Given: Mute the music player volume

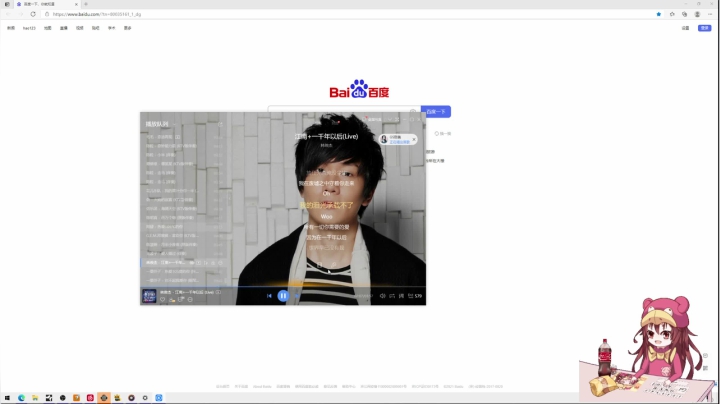Looking at the screenshot, I should pos(382,296).
